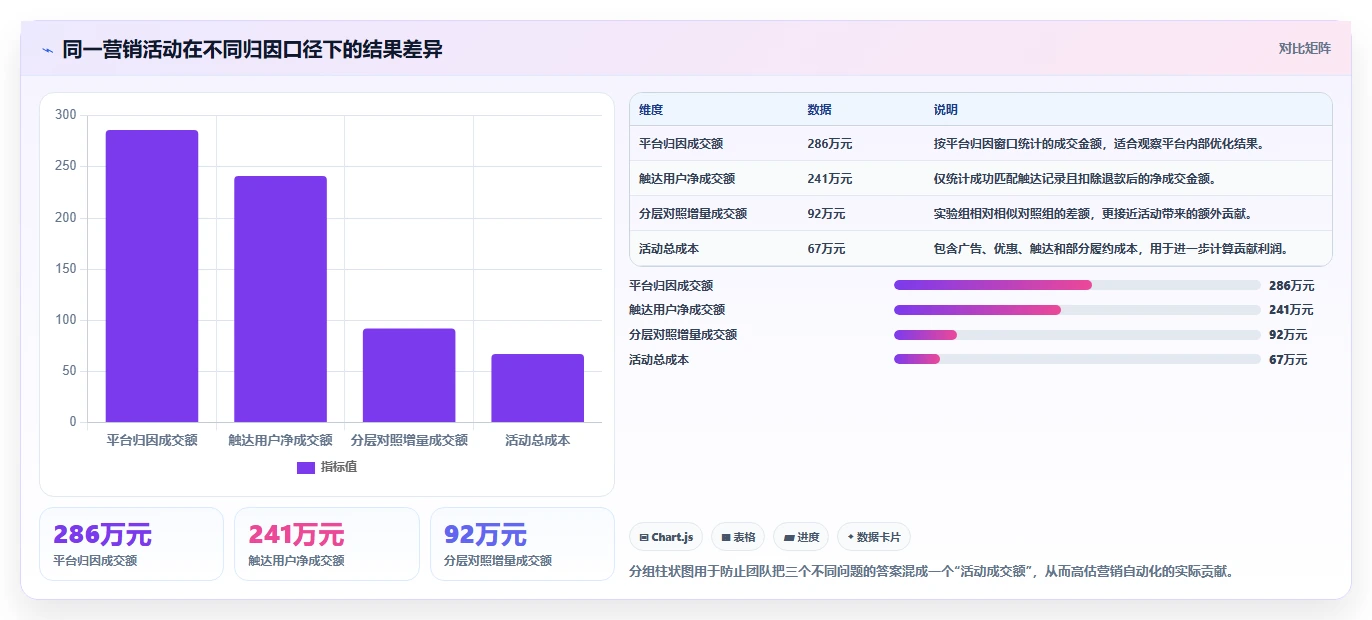Click the 活动总成本 bar in chart

click(537, 388)
